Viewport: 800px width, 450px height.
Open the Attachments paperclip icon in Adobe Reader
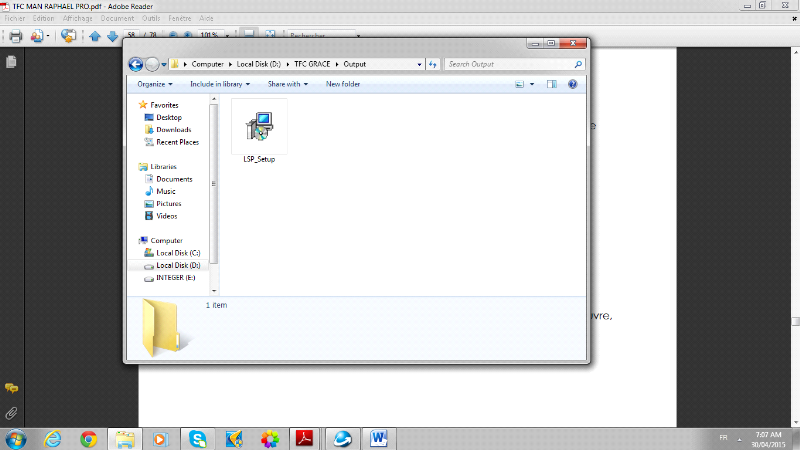11,413
